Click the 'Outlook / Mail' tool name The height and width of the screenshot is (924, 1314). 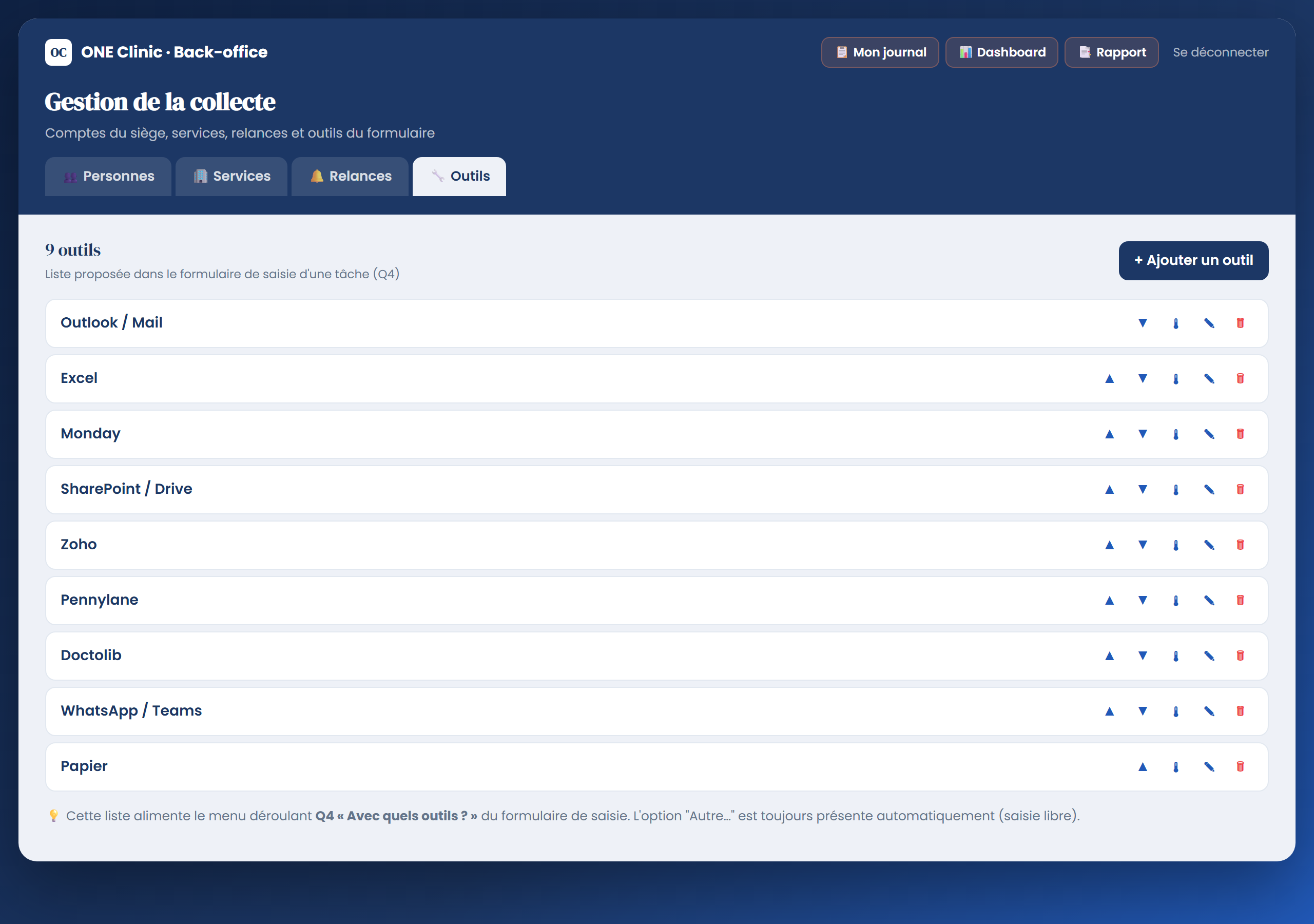click(x=111, y=323)
